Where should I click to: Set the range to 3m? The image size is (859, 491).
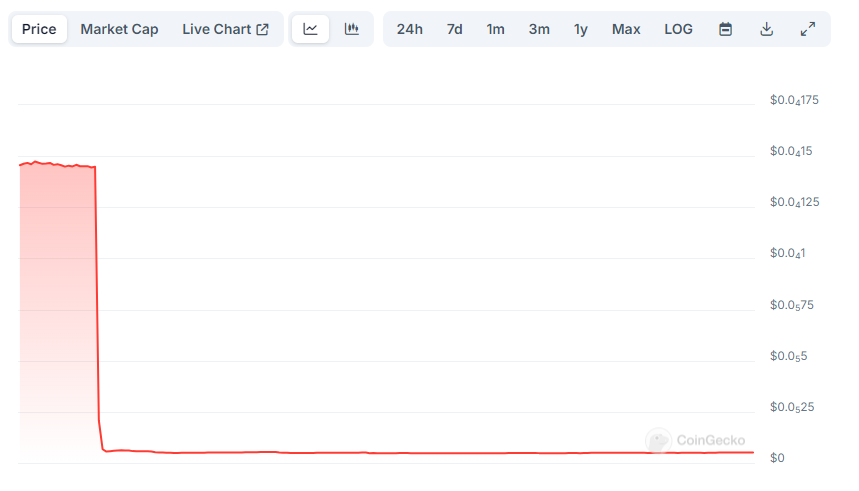tap(539, 29)
